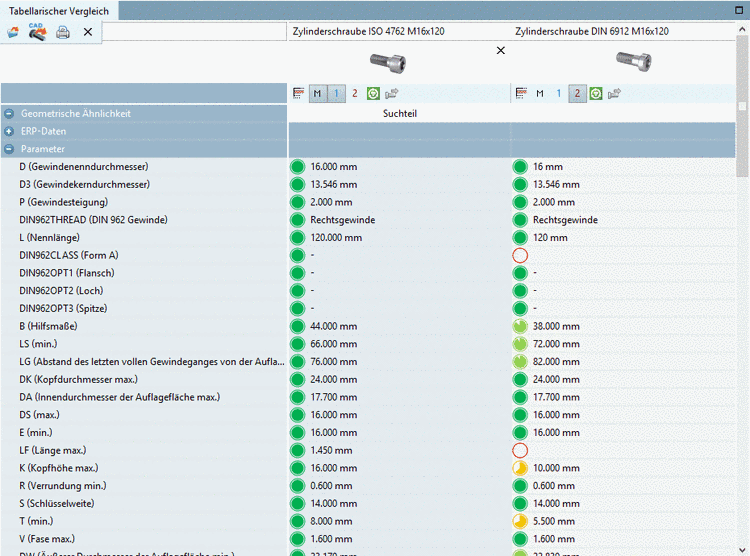This screenshot has width=750, height=556.
Task: Click the ISO 4762 M16x120 screw thumbnail
Action: [x=388, y=63]
